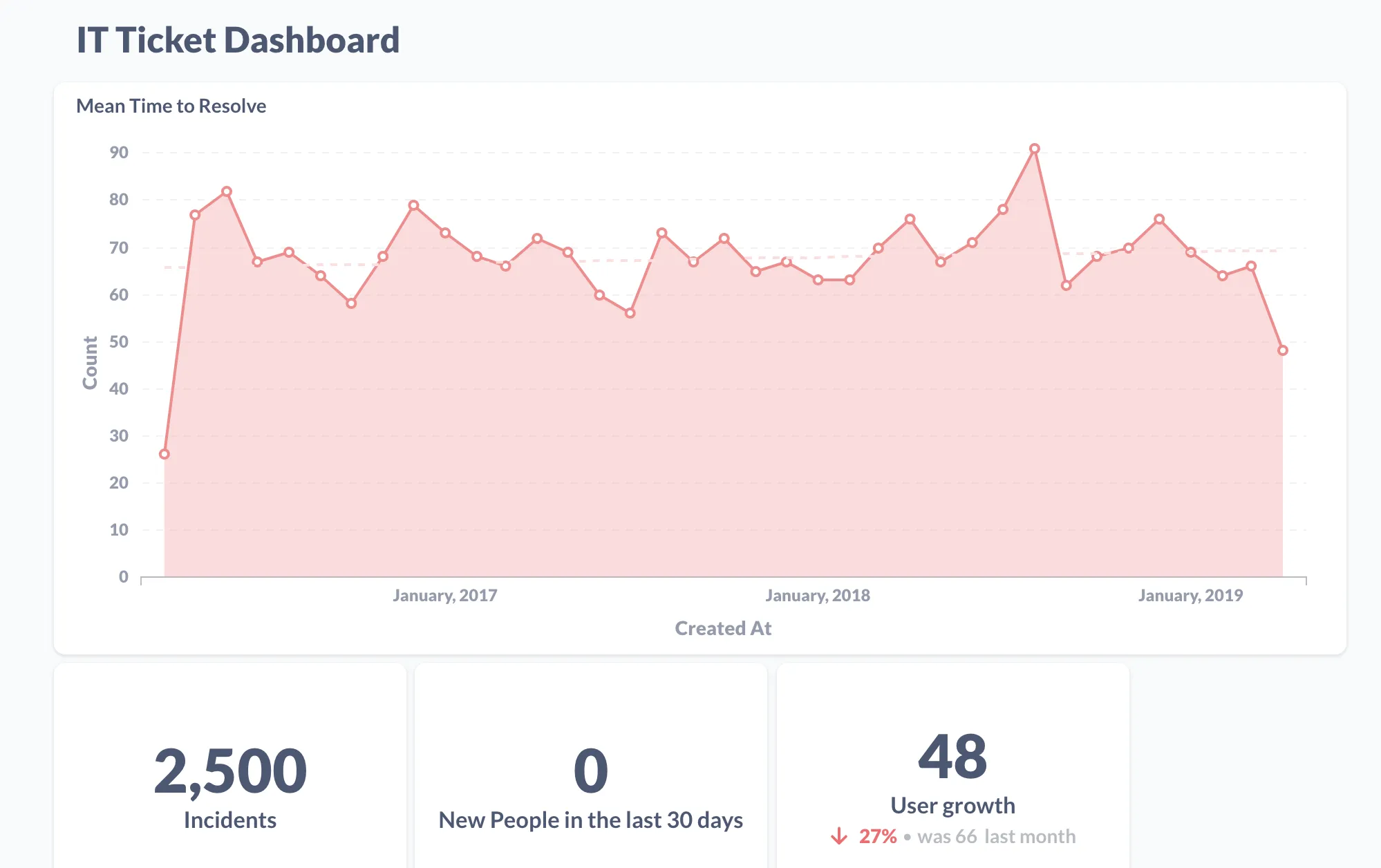Image resolution: width=1381 pixels, height=868 pixels.
Task: Click New People in the last 30 days label
Action: 591,820
